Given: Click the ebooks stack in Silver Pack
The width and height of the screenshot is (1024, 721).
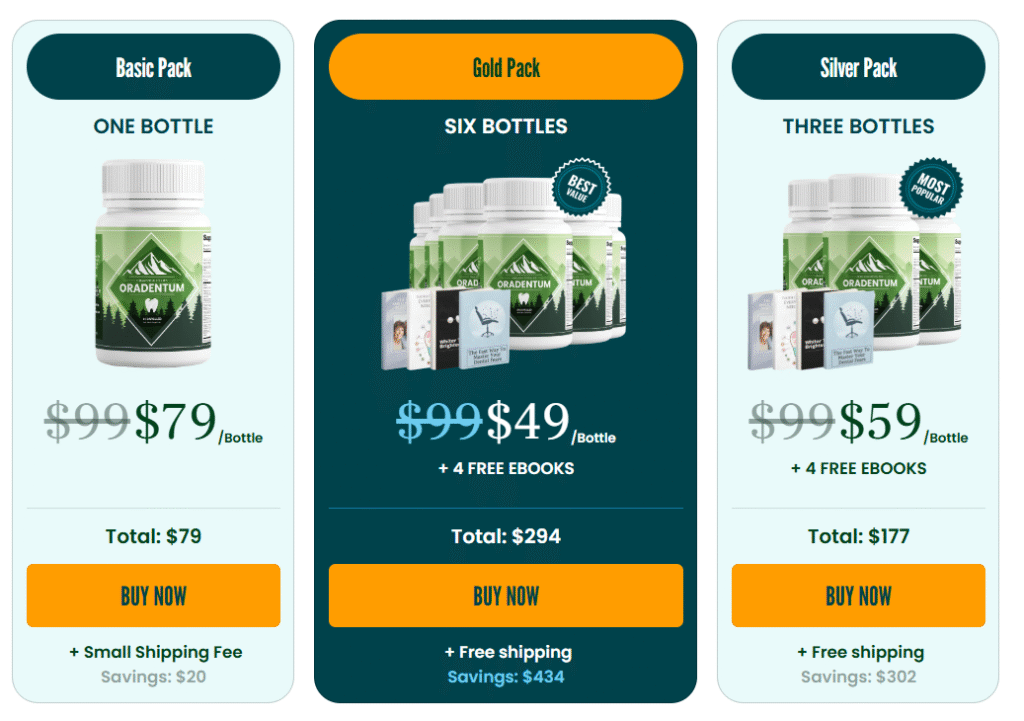Looking at the screenshot, I should point(811,328).
